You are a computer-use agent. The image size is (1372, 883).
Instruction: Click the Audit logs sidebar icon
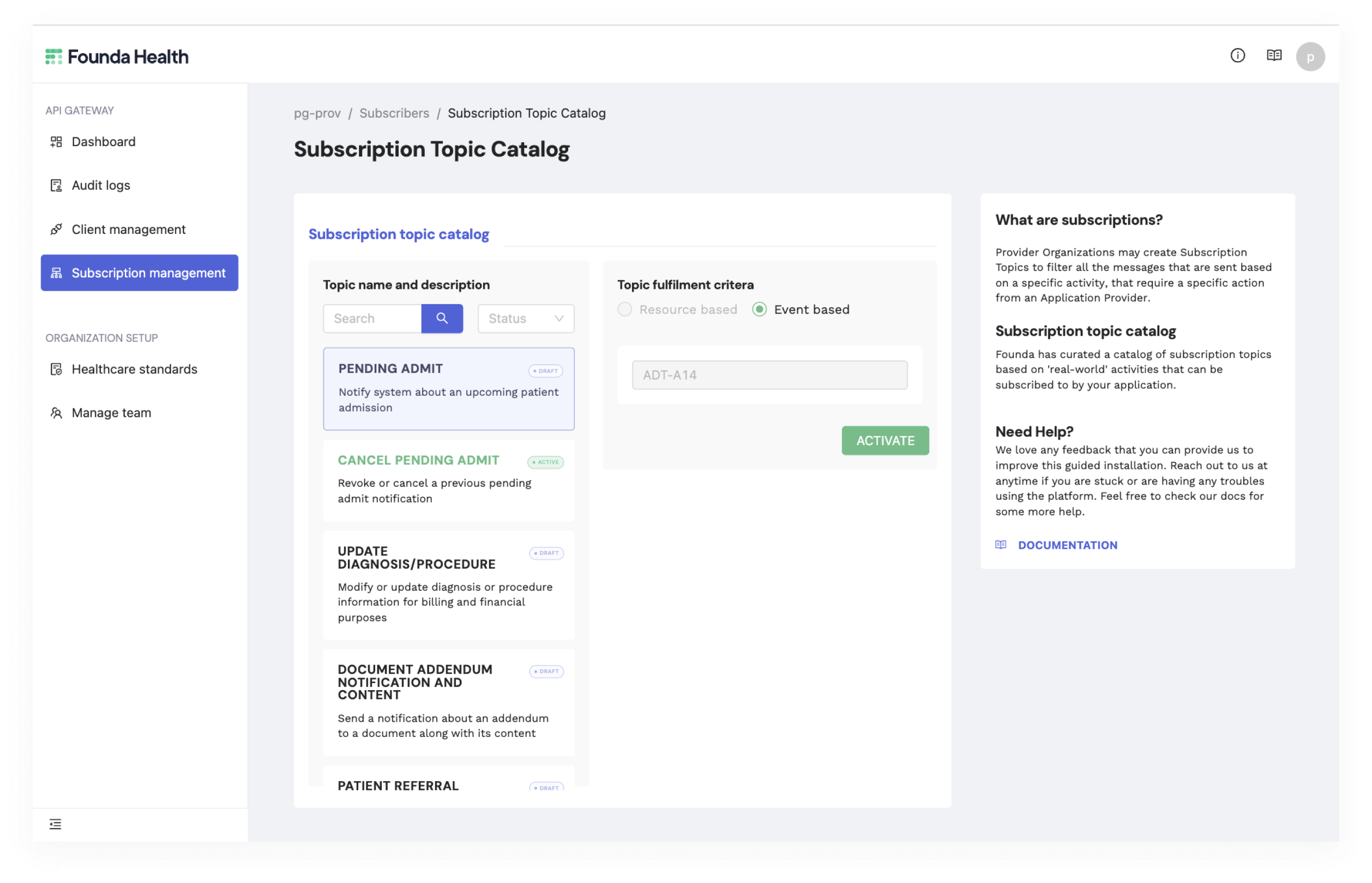pos(56,185)
